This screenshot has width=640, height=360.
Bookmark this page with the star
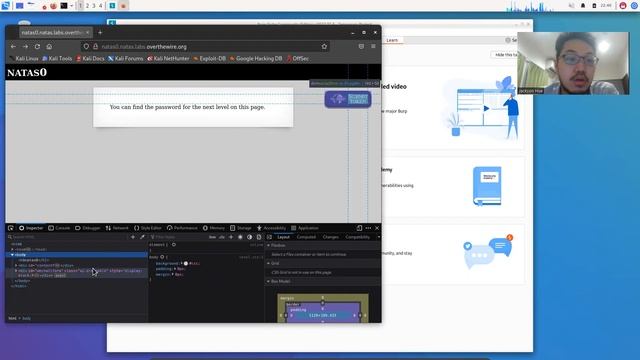tap(324, 47)
